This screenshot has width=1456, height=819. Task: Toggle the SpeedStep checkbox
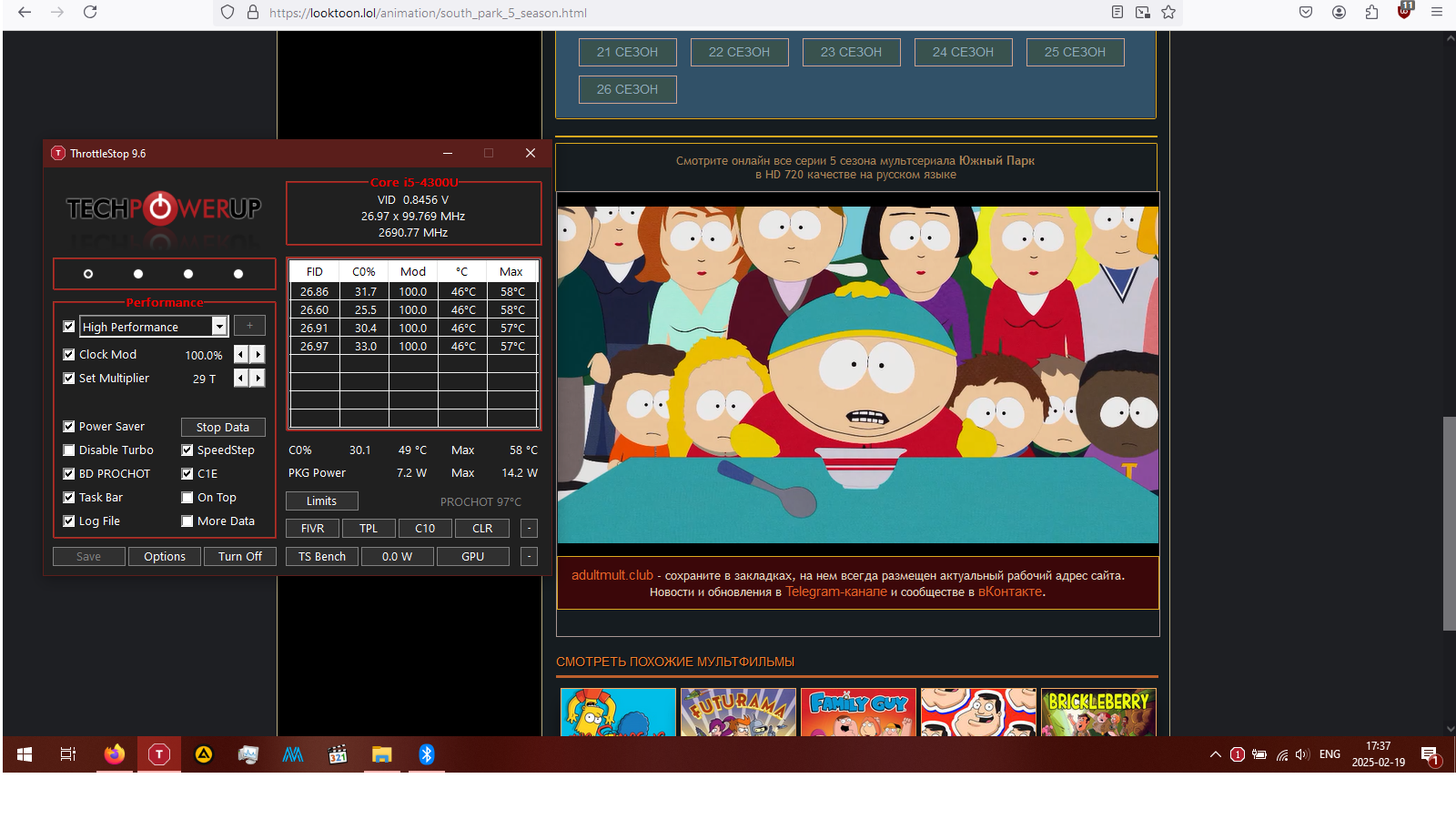point(187,450)
